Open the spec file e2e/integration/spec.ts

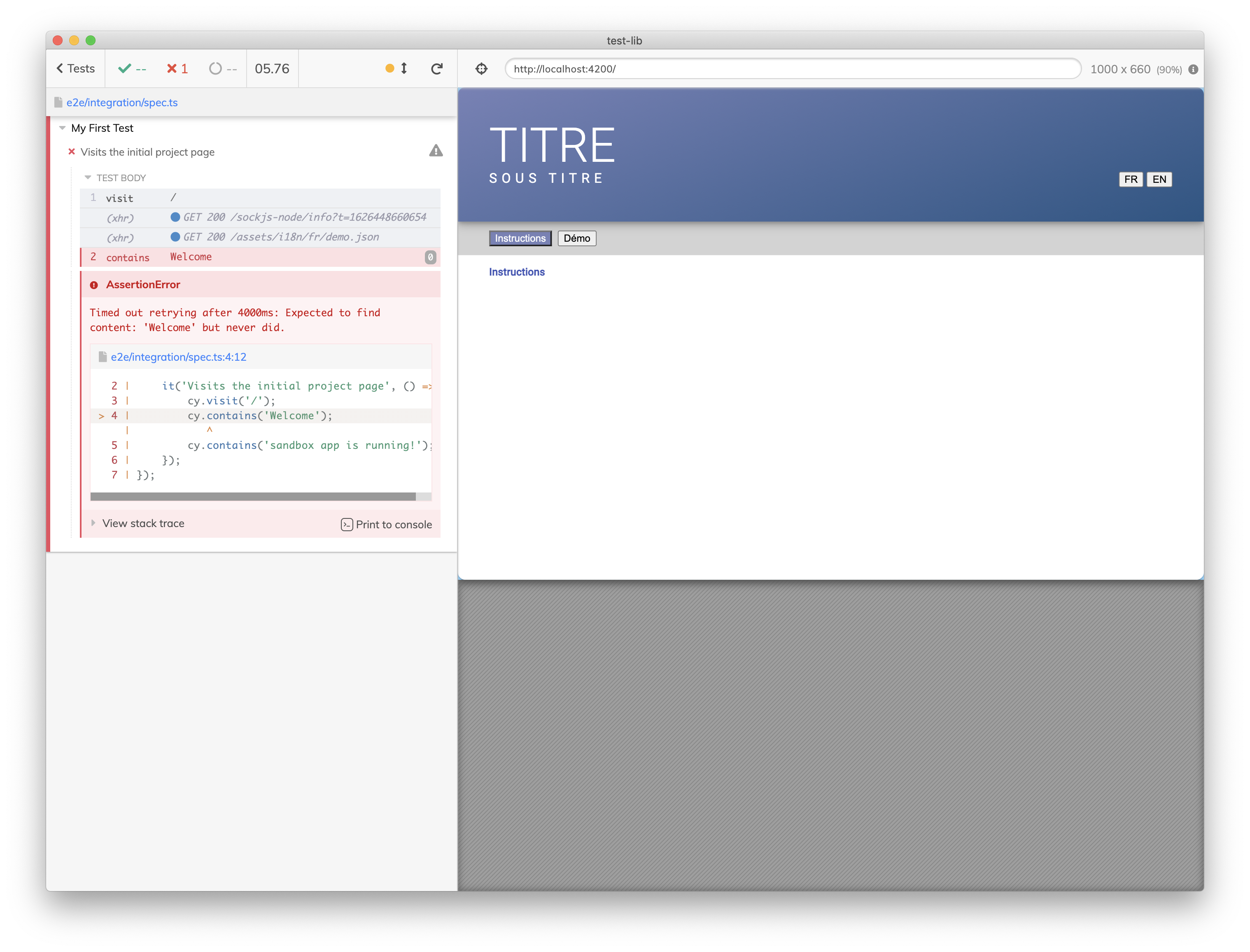coord(122,102)
